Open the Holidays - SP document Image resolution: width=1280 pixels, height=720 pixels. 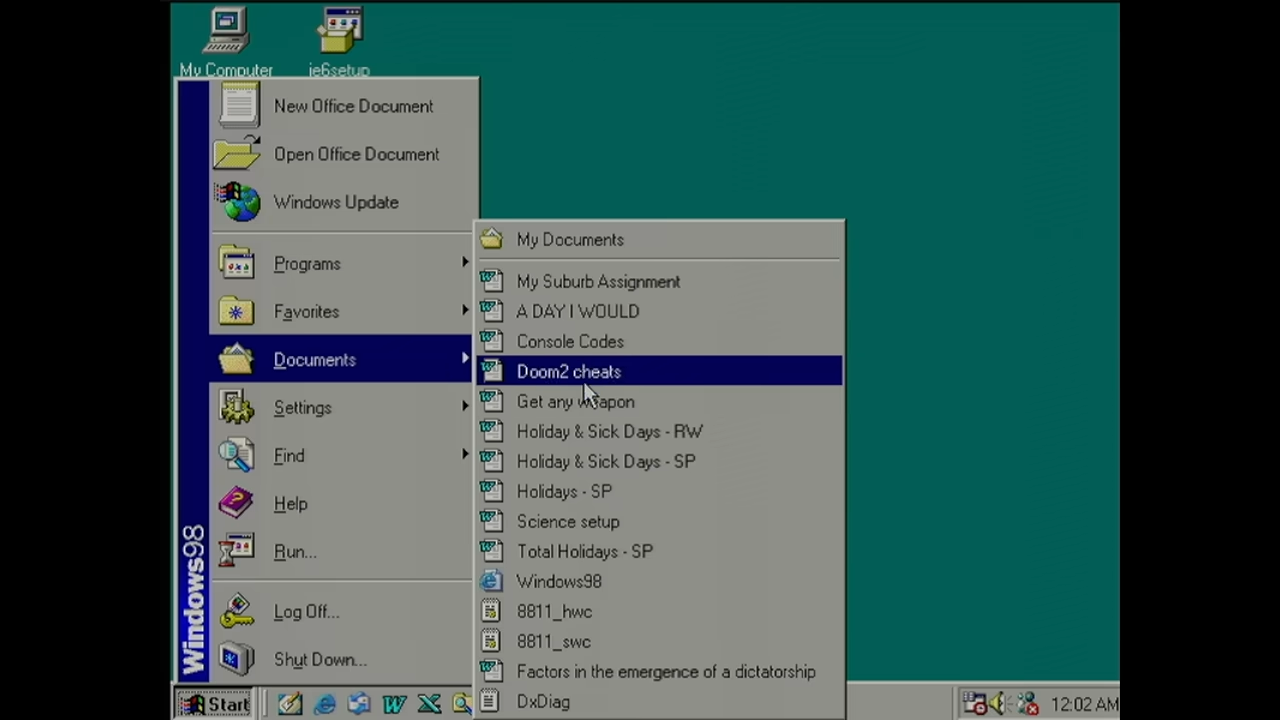click(x=659, y=492)
